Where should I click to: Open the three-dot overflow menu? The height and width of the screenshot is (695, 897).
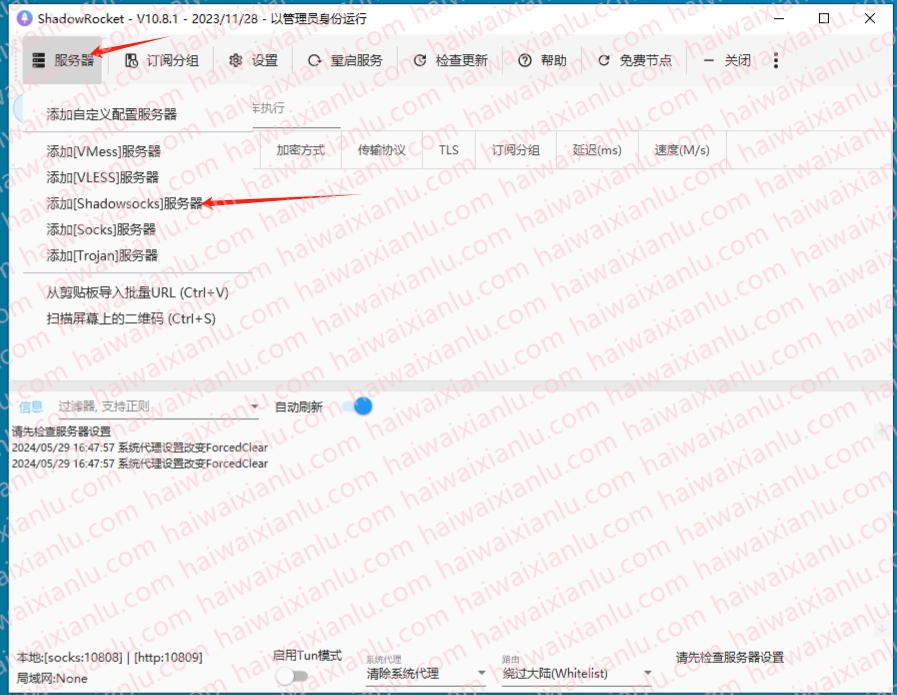776,60
